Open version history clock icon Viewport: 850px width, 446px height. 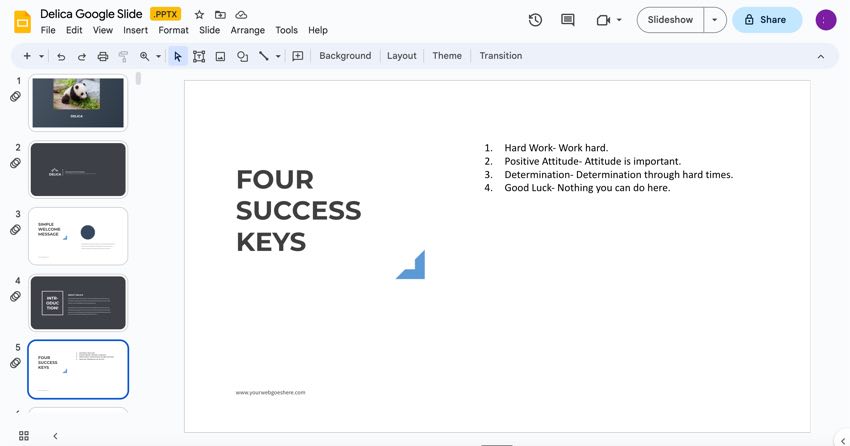(535, 20)
